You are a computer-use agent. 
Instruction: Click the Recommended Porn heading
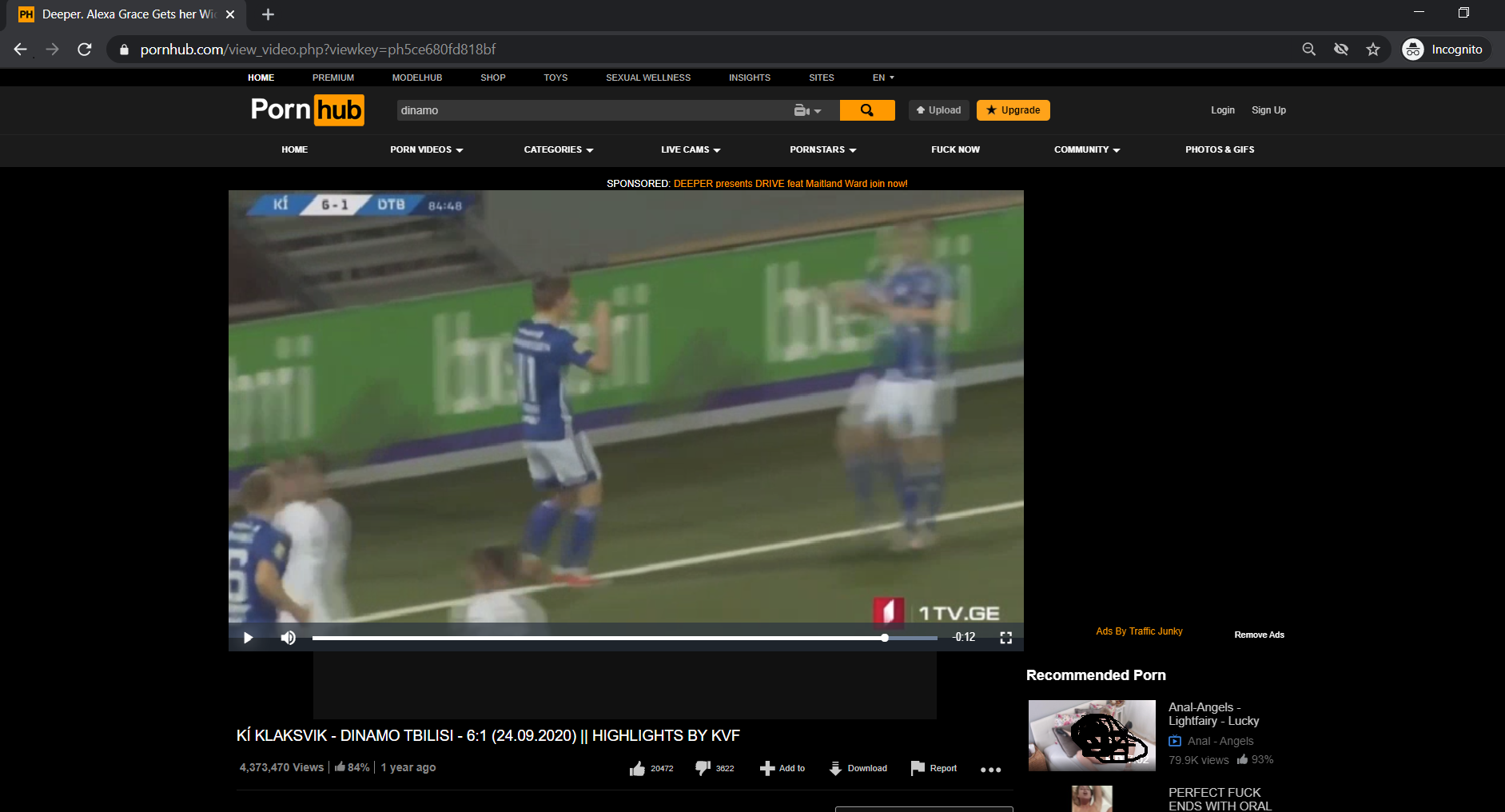point(1096,675)
